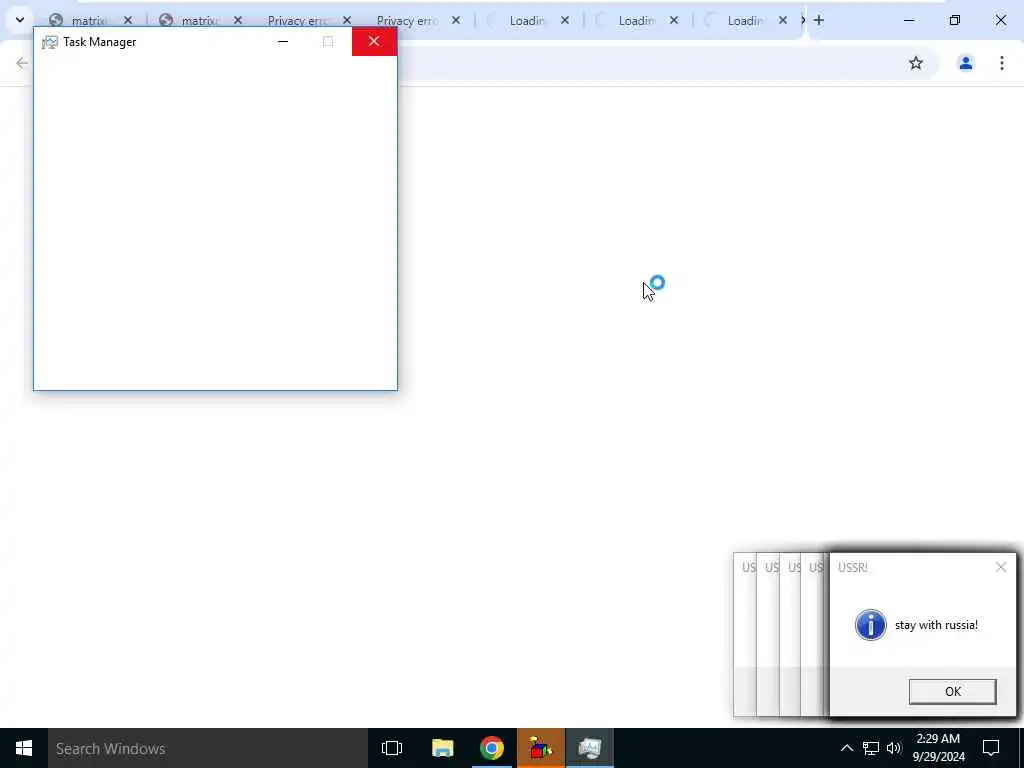Close the second Privacy error tab

(x=456, y=20)
